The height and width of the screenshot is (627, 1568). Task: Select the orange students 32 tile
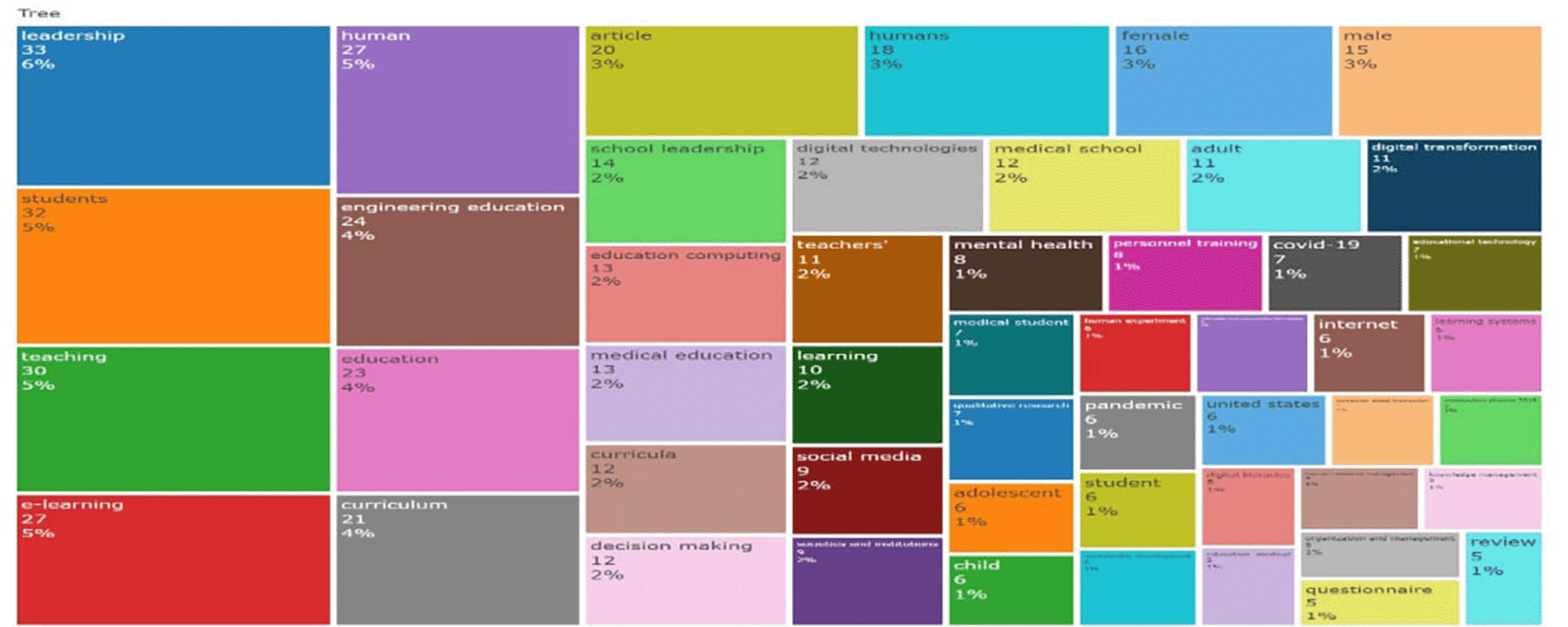173,265
